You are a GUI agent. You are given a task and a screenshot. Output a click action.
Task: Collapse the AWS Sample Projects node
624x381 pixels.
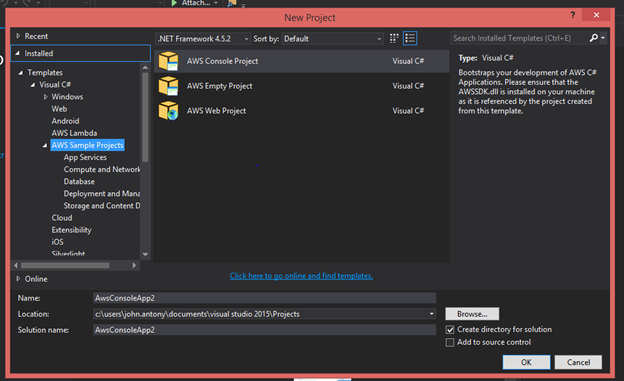(x=45, y=146)
